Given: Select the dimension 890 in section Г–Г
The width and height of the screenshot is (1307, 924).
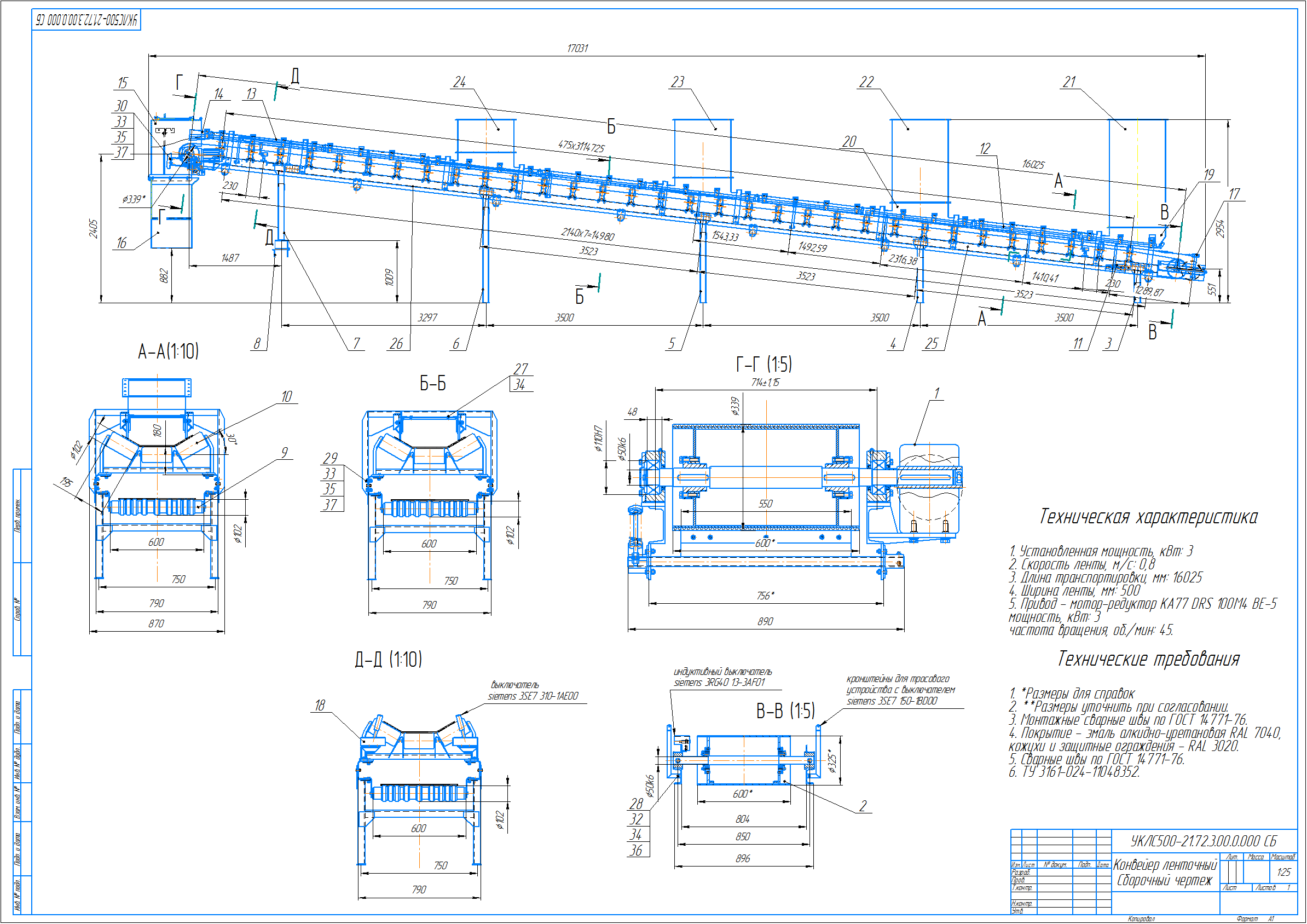Looking at the screenshot, I should point(765,622).
